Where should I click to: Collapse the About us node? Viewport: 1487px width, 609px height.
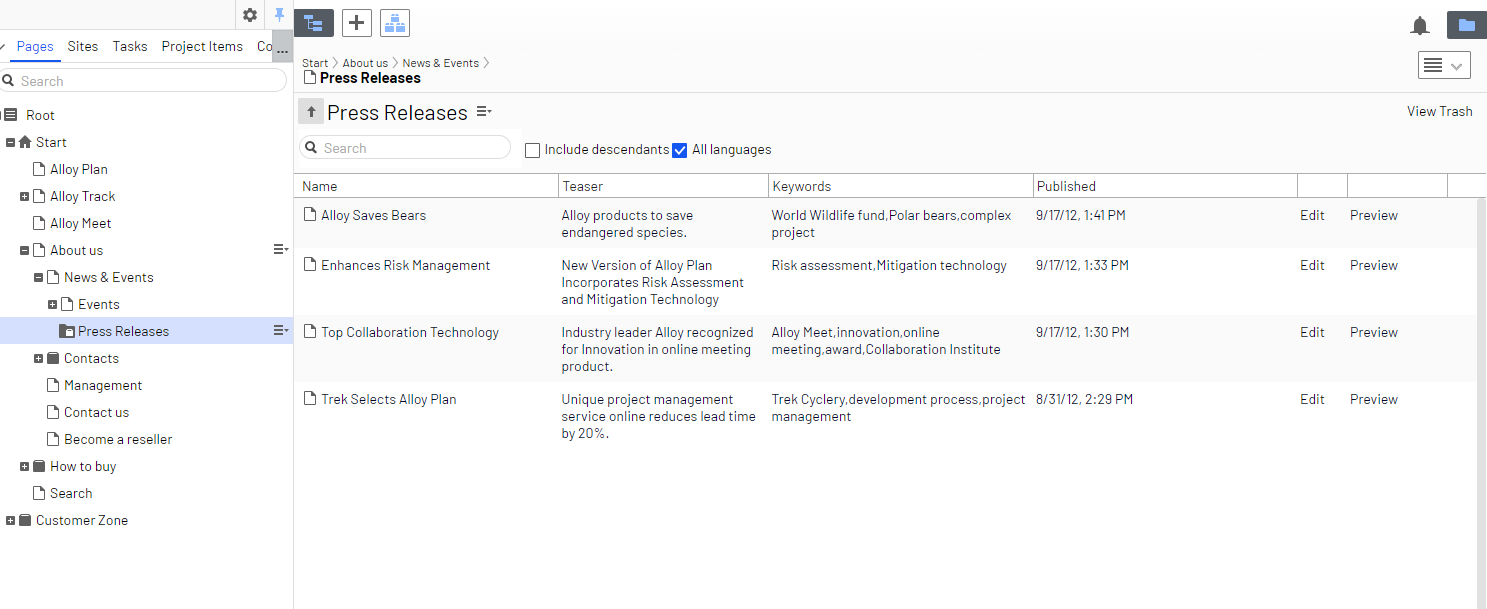pos(25,250)
